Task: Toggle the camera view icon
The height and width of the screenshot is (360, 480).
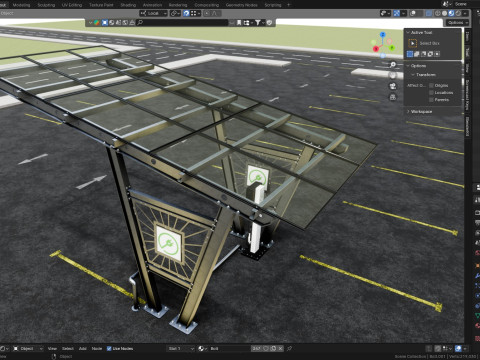Action: click(x=393, y=86)
